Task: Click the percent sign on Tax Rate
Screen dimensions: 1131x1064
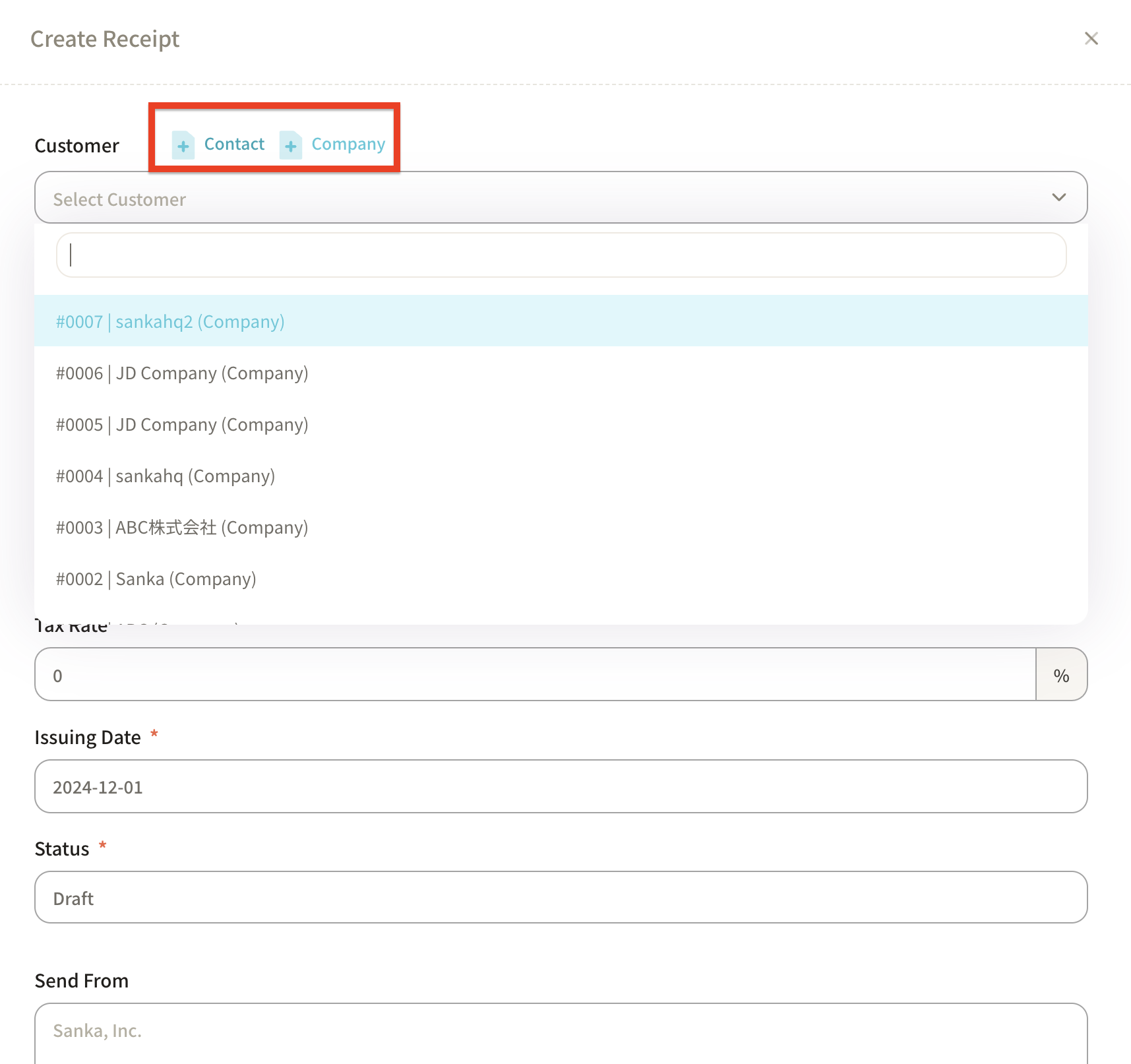Action: click(x=1060, y=675)
